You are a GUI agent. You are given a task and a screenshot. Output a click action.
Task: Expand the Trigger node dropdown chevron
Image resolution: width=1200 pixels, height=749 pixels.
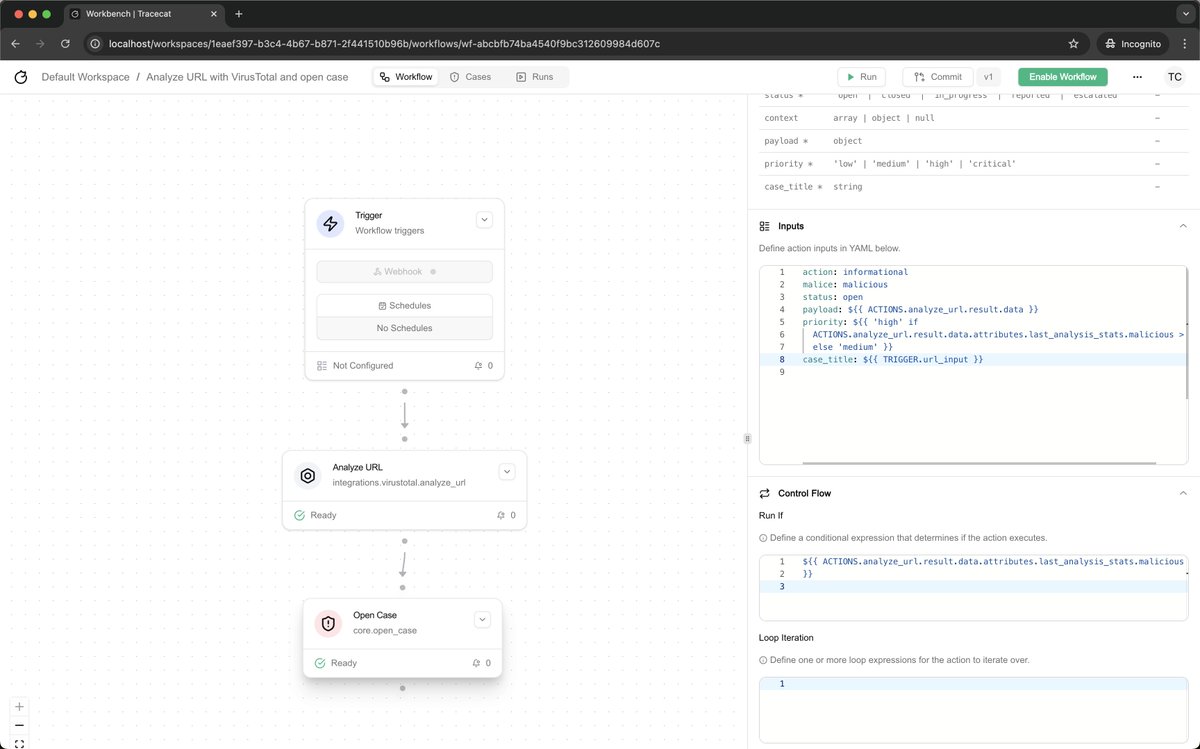coord(484,219)
